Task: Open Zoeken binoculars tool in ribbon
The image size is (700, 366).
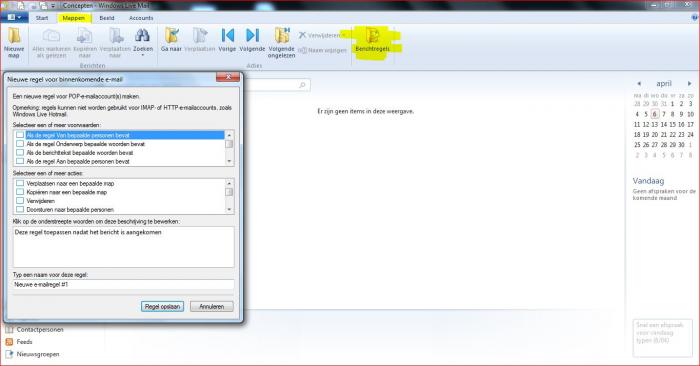Action: point(142,36)
